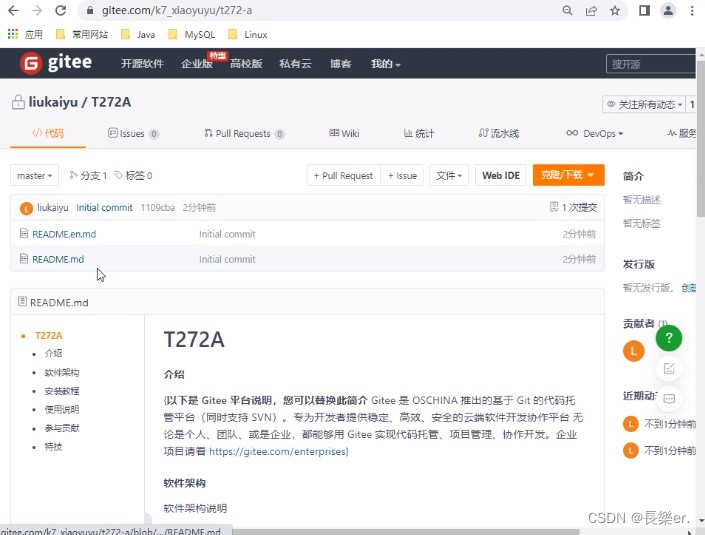This screenshot has height=535, width=705.
Task: Open the README.en.md file link
Action: click(x=64, y=234)
